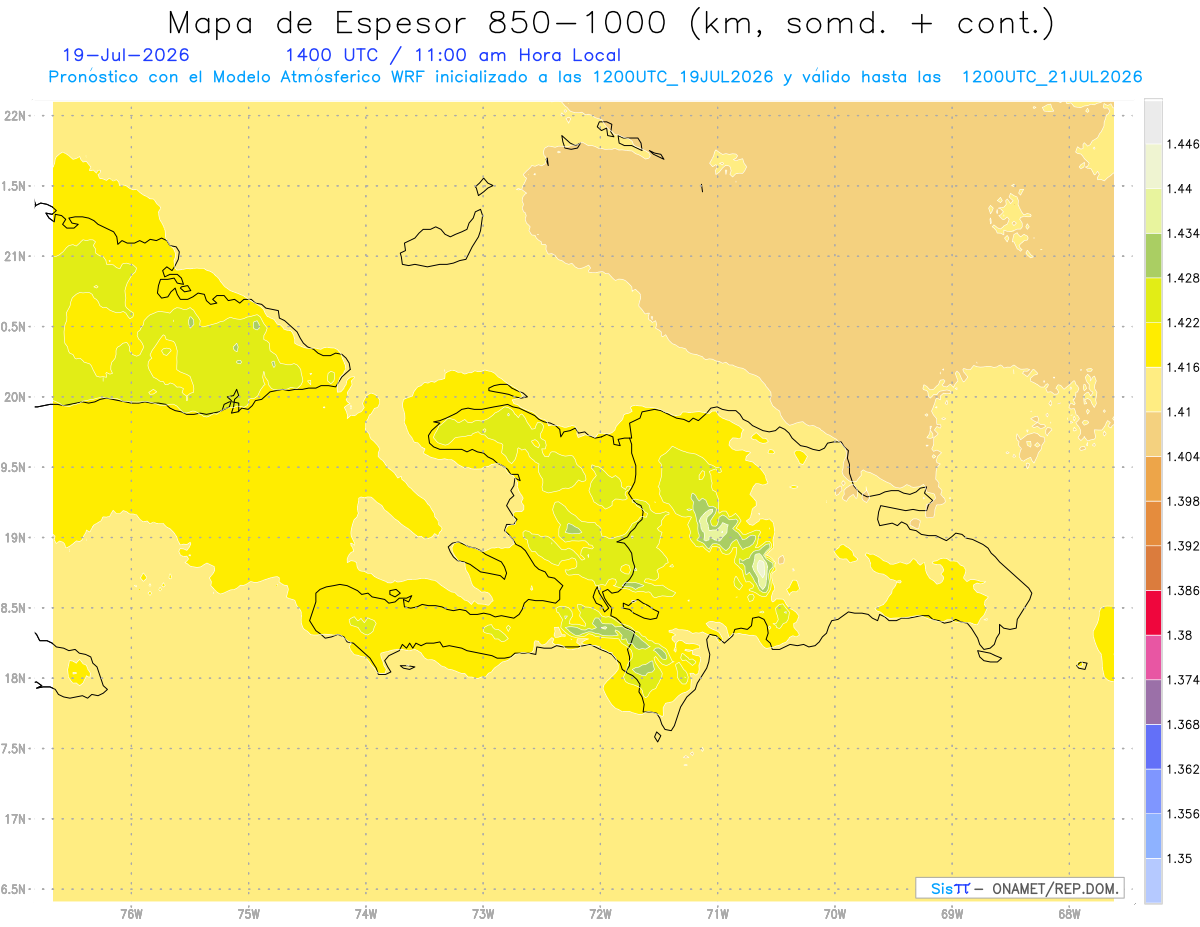Select the '1.356' legend value
The width and height of the screenshot is (1200, 927).
pos(1183,814)
